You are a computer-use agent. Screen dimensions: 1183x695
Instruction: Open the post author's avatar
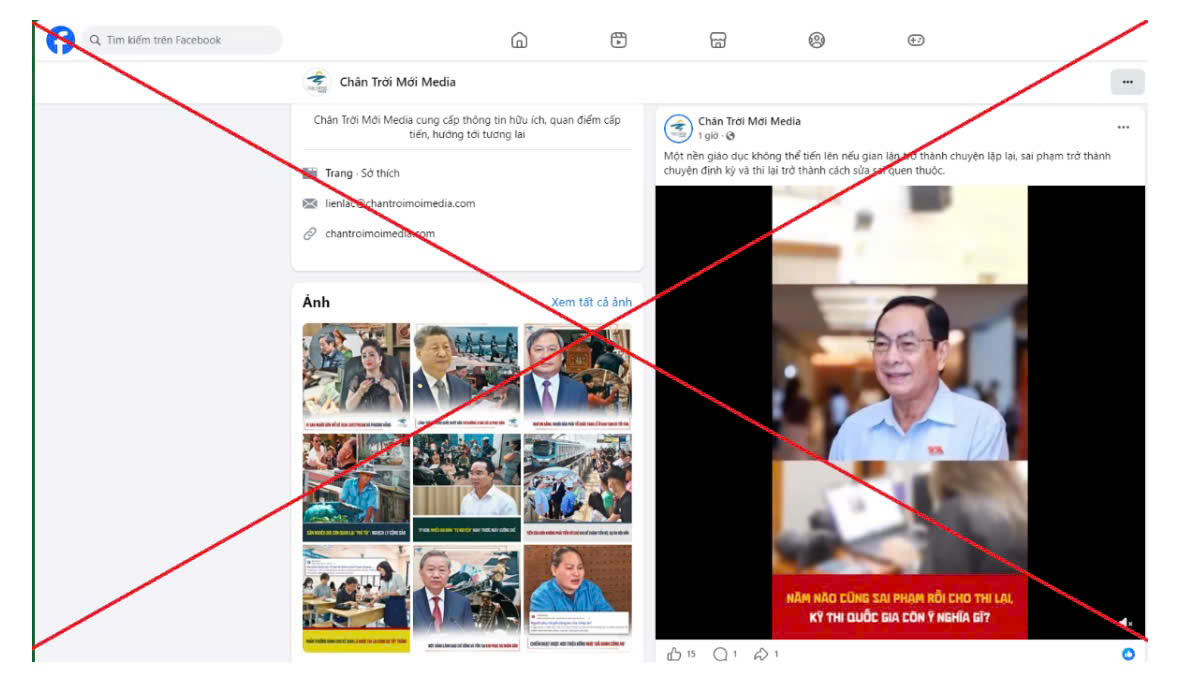coord(678,128)
